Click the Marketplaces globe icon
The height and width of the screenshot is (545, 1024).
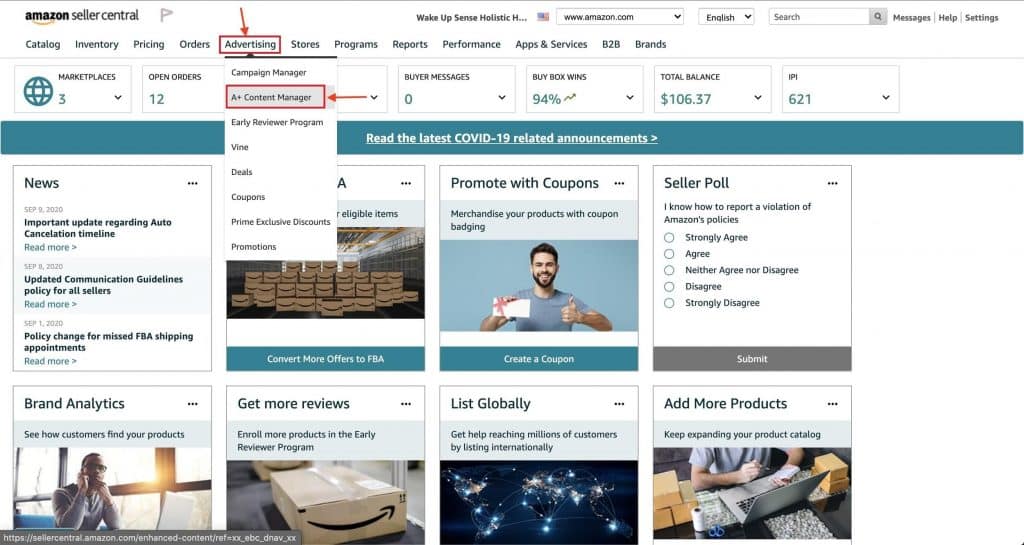[x=39, y=91]
